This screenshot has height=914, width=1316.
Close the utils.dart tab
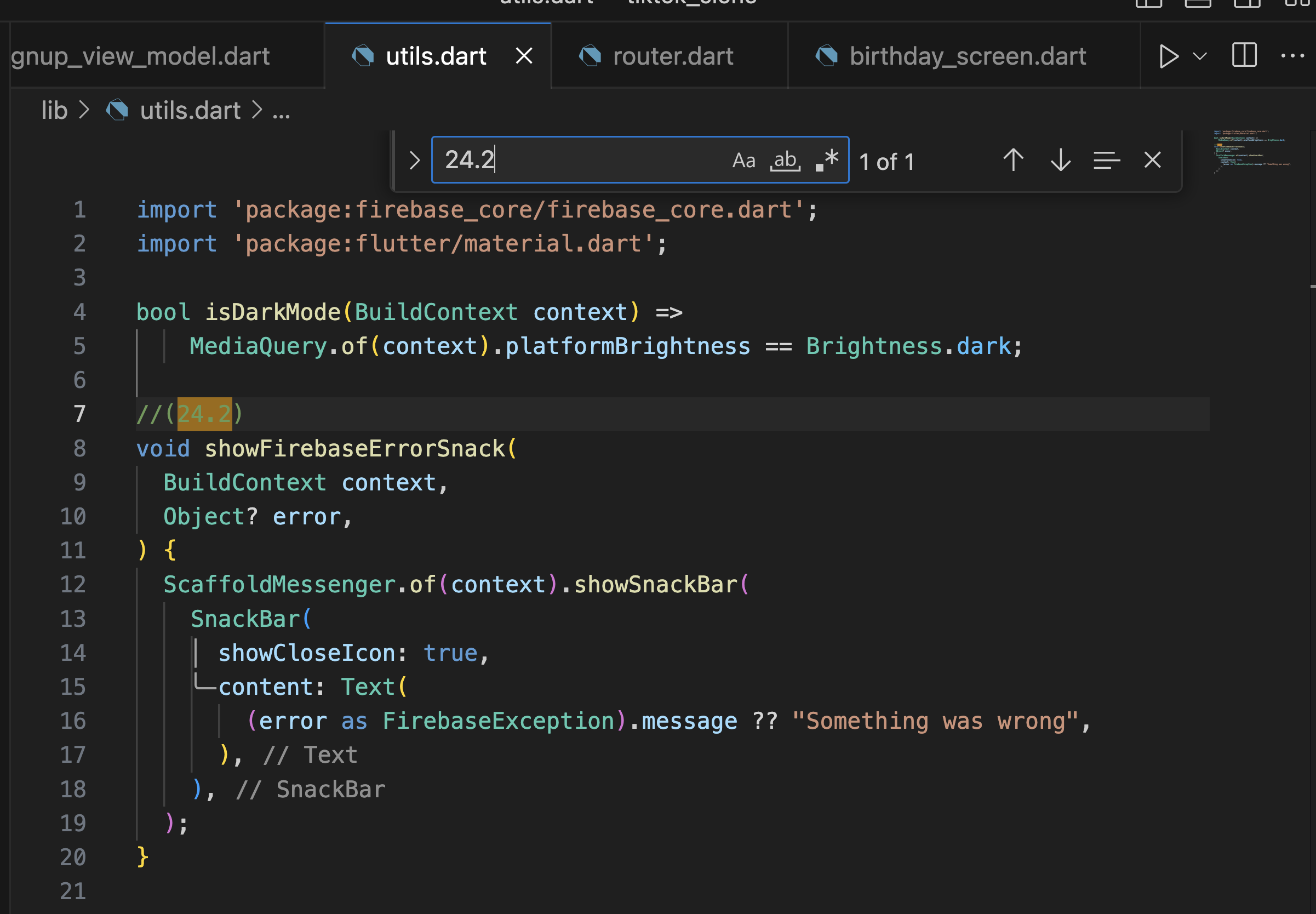[x=524, y=56]
